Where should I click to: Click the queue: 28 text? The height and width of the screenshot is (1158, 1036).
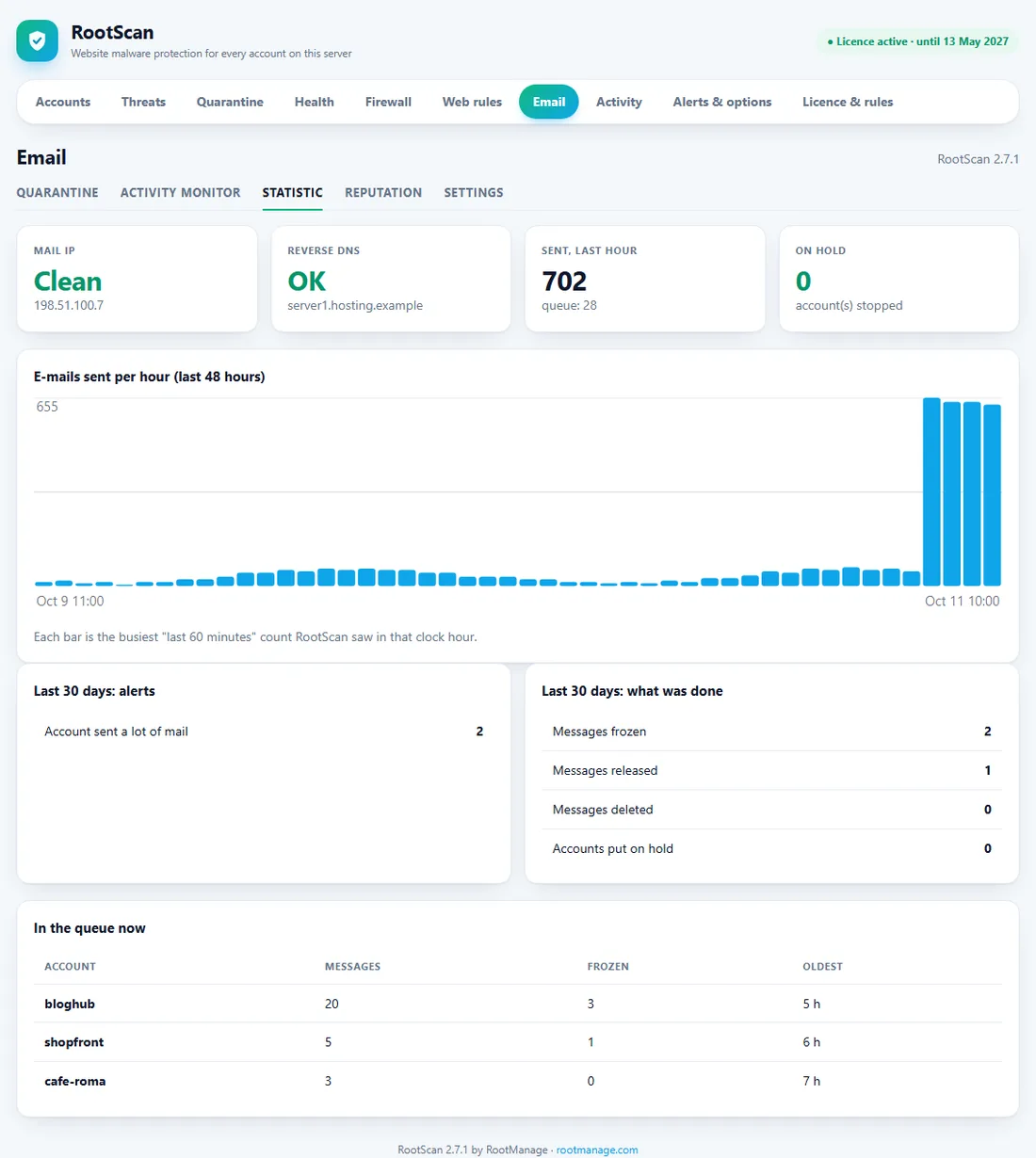[569, 305]
